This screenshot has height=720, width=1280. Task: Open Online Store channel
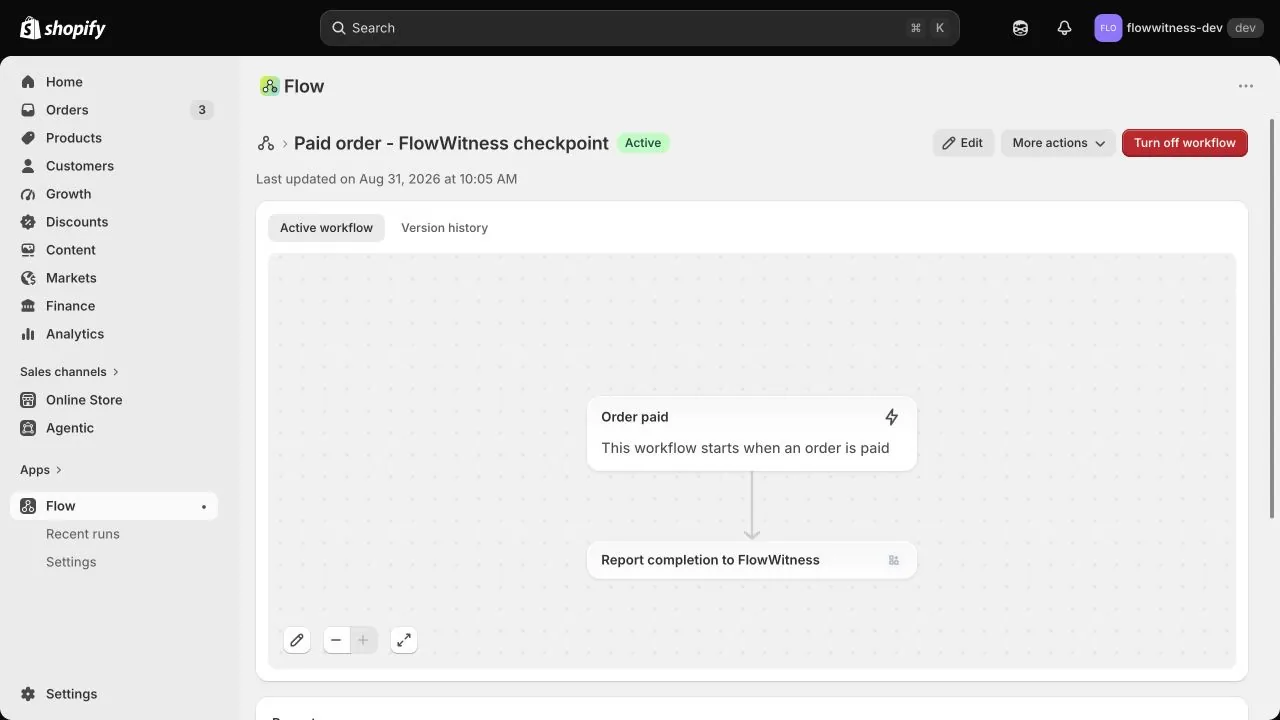[114, 400]
